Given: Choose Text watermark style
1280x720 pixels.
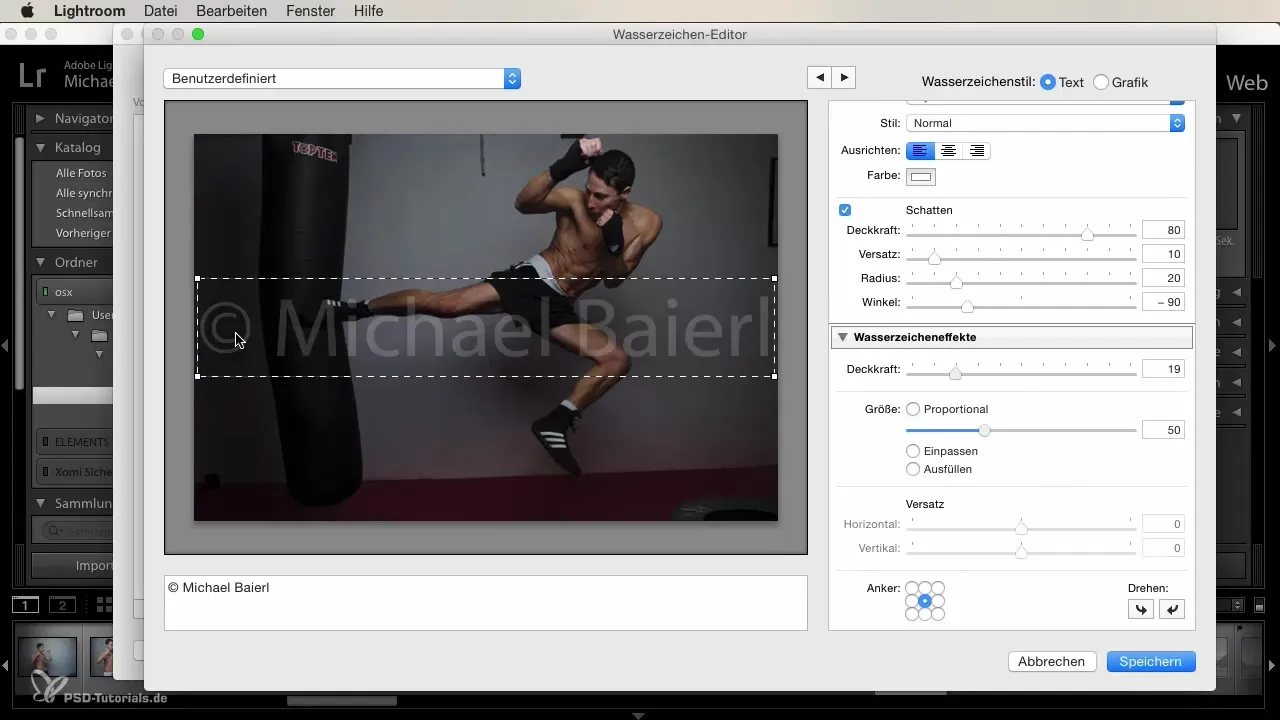Looking at the screenshot, I should (1048, 82).
